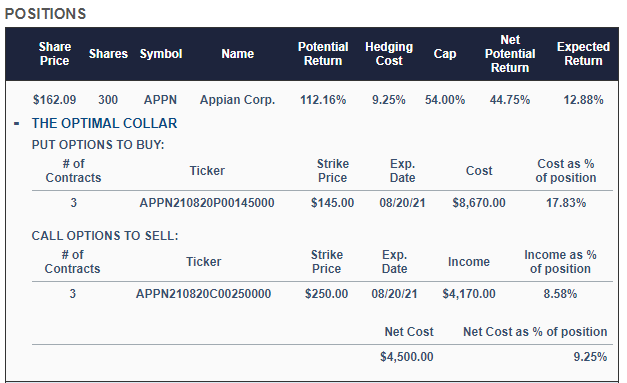Select the 17.83% cost of position
627x383 pixels.
pyautogui.click(x=566, y=203)
